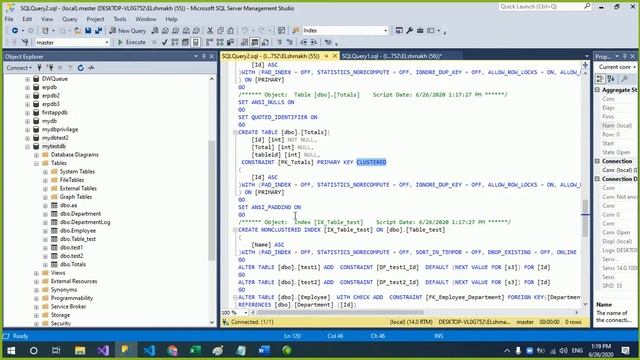The image size is (640, 360).
Task: Execute the current SQL query
Action: (131, 42)
